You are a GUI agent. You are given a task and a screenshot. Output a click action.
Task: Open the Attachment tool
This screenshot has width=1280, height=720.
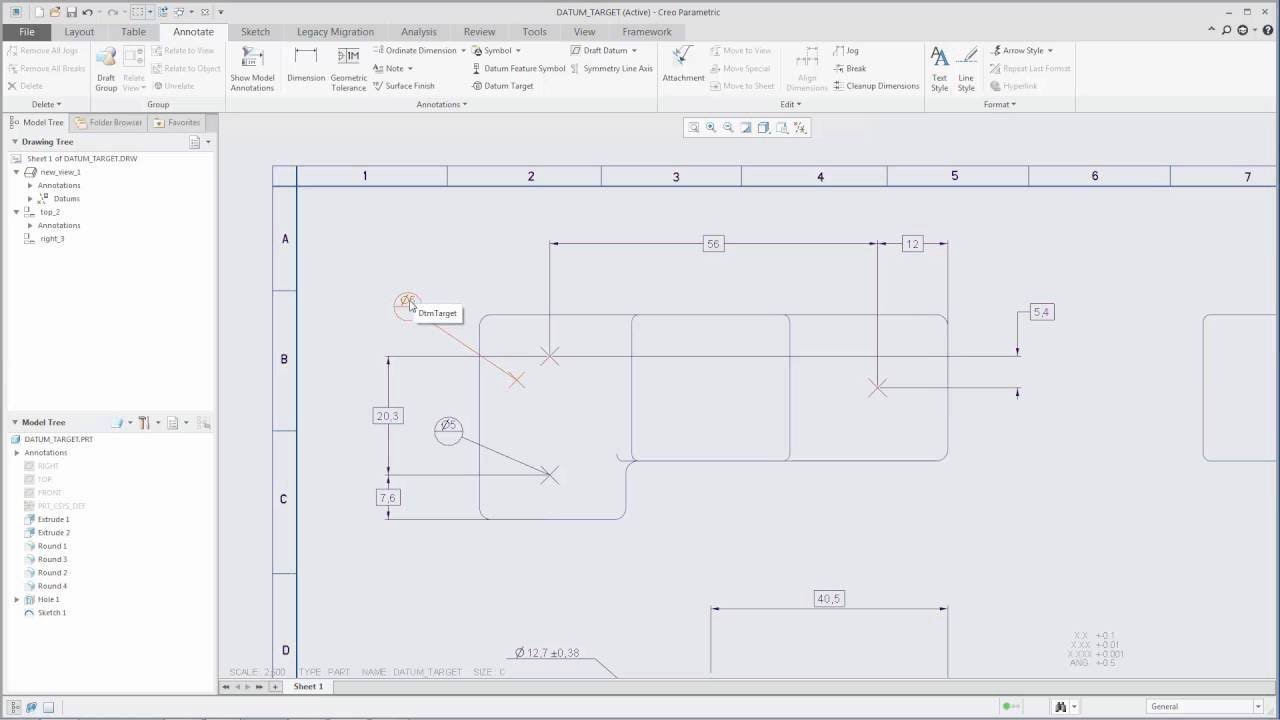[683, 66]
